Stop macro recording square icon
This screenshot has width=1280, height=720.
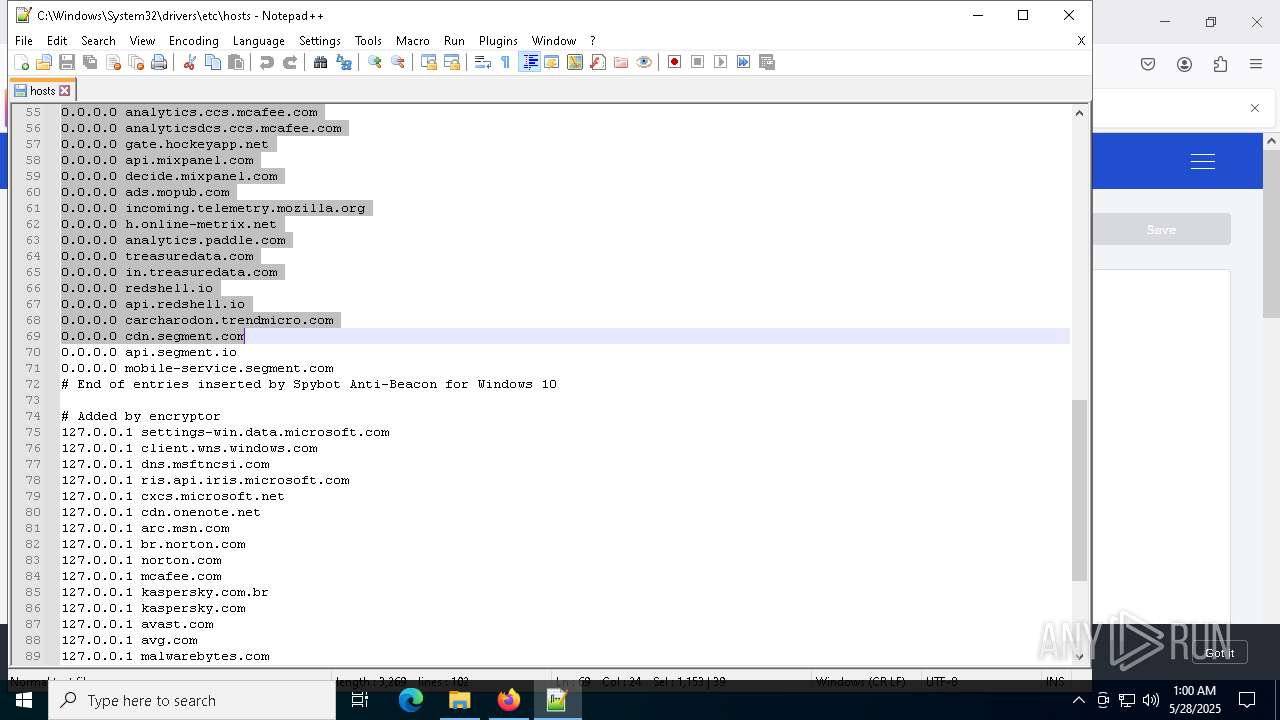(x=698, y=62)
